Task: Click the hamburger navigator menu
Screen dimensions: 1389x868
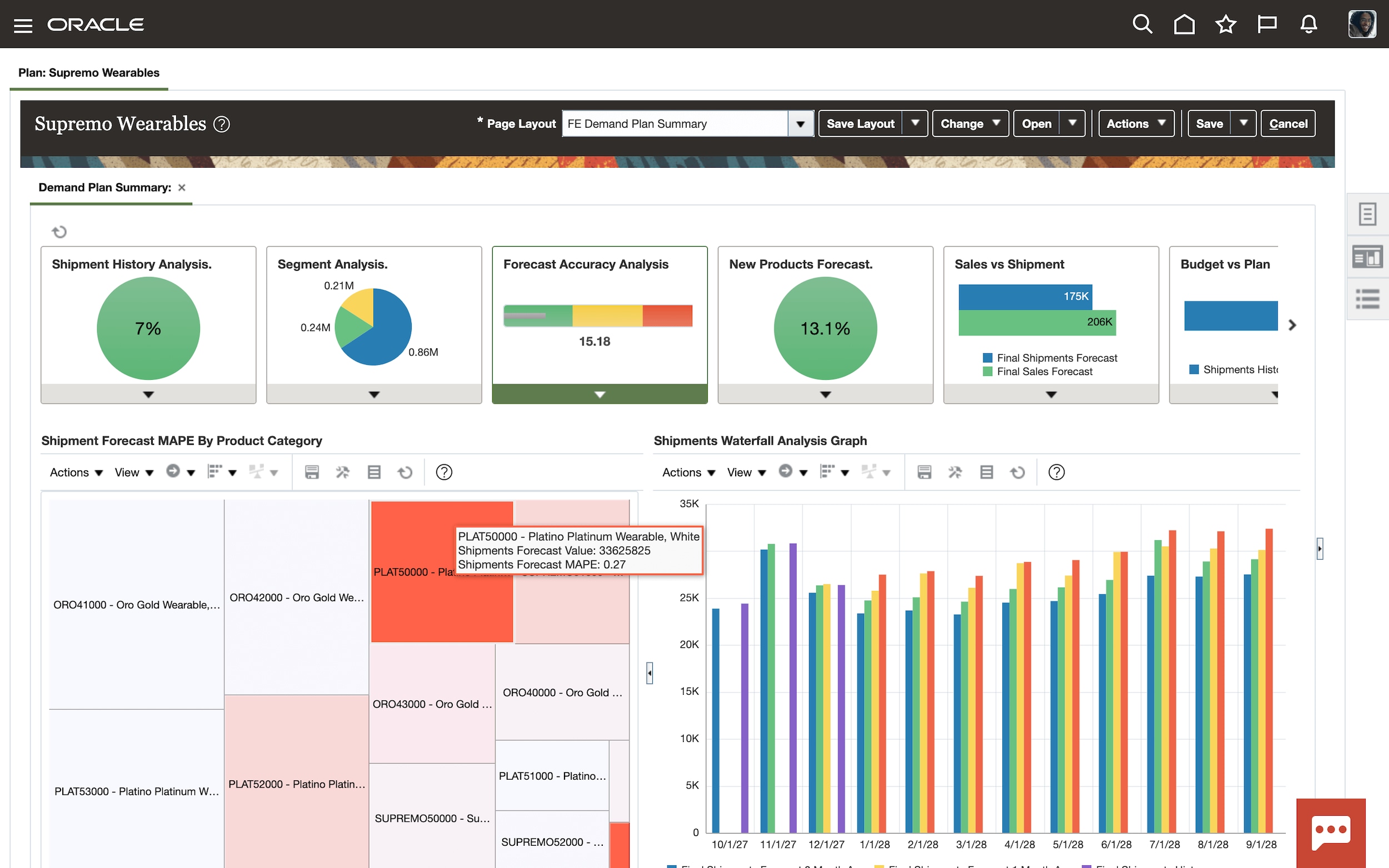Action: click(x=23, y=25)
